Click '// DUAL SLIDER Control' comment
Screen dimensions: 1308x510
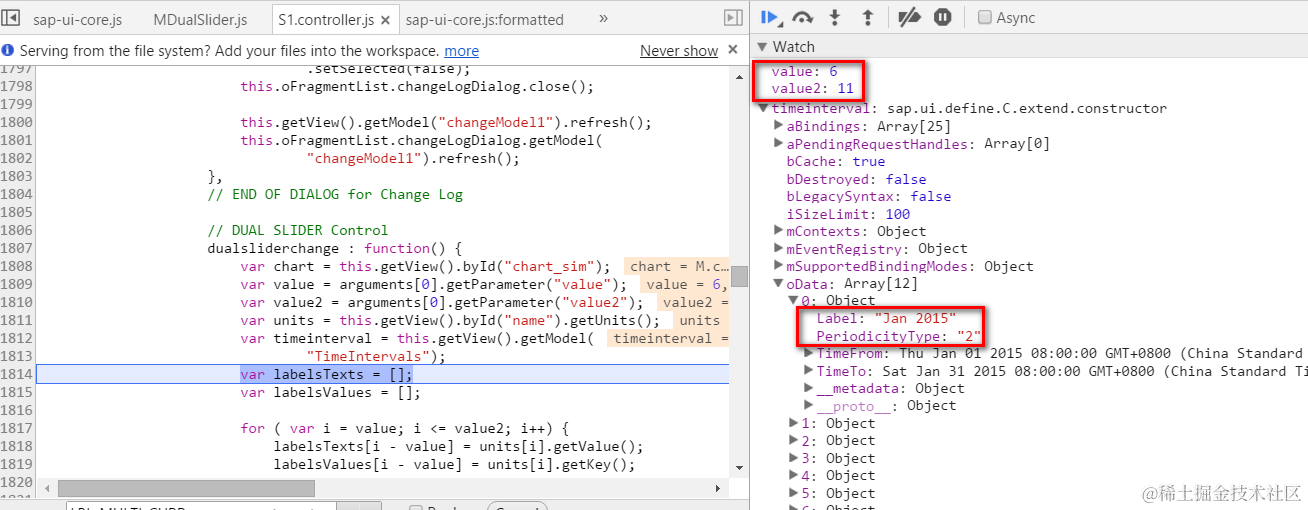(297, 230)
